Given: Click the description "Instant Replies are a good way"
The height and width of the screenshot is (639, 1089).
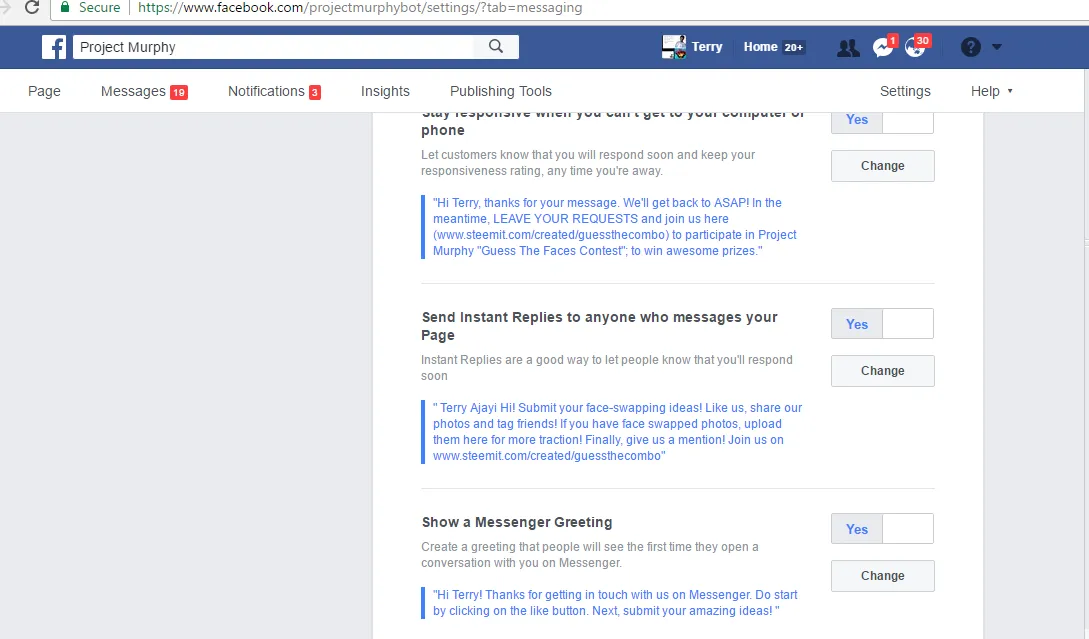Looking at the screenshot, I should [x=606, y=367].
